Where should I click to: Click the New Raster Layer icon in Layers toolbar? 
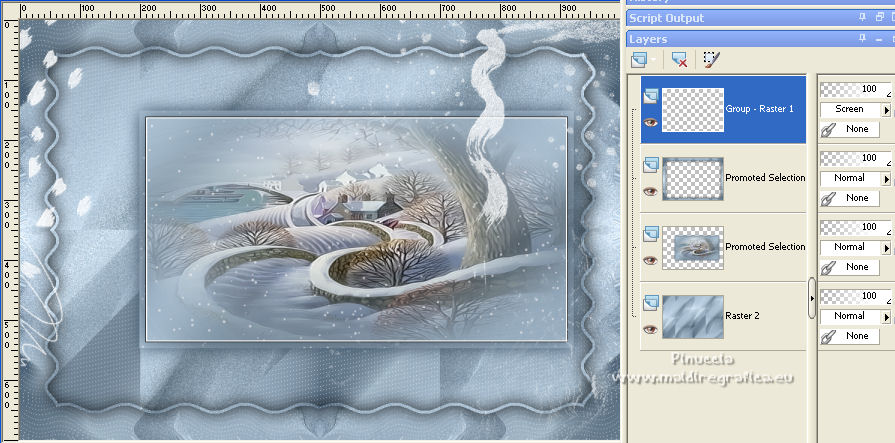point(639,59)
